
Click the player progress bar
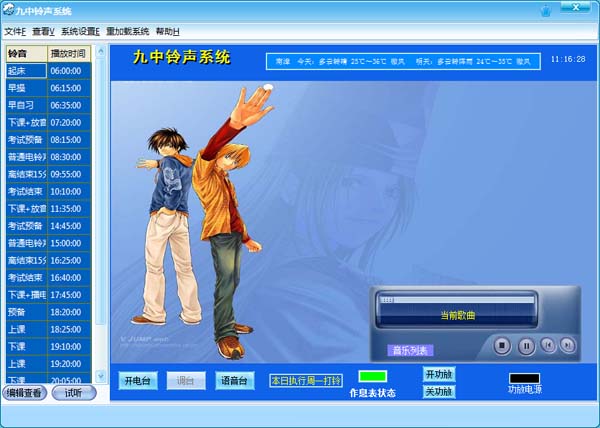pyautogui.click(x=457, y=300)
